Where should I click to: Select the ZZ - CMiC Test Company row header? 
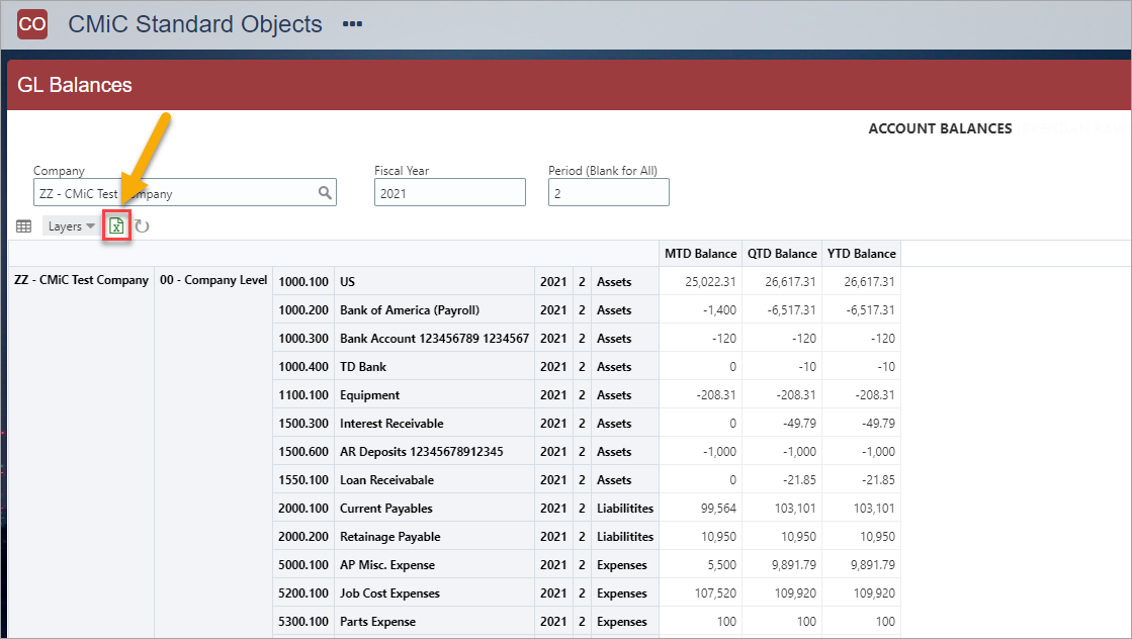coord(82,280)
